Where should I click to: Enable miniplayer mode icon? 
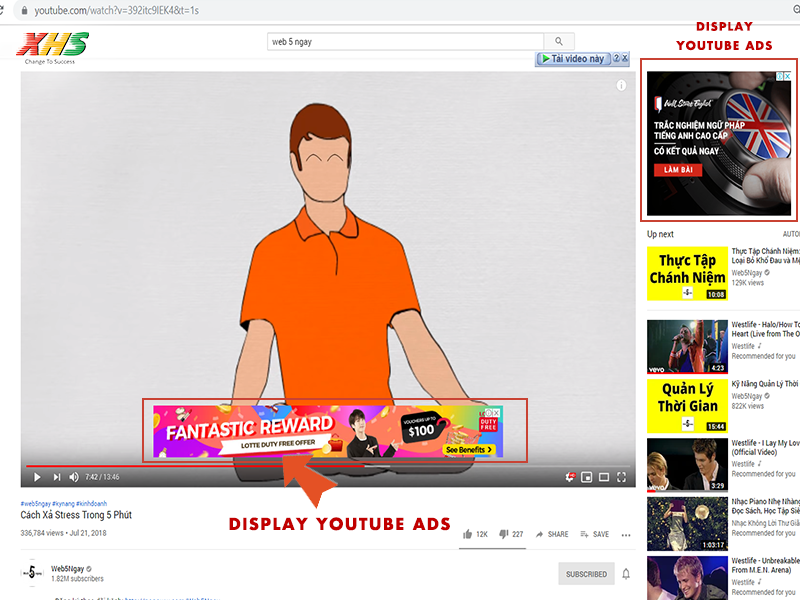pyautogui.click(x=587, y=477)
